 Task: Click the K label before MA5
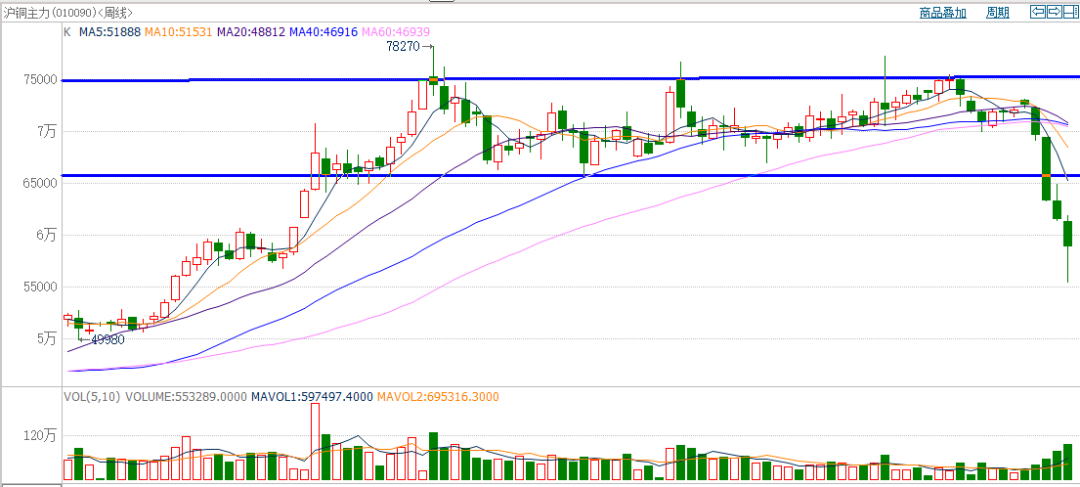click(67, 32)
